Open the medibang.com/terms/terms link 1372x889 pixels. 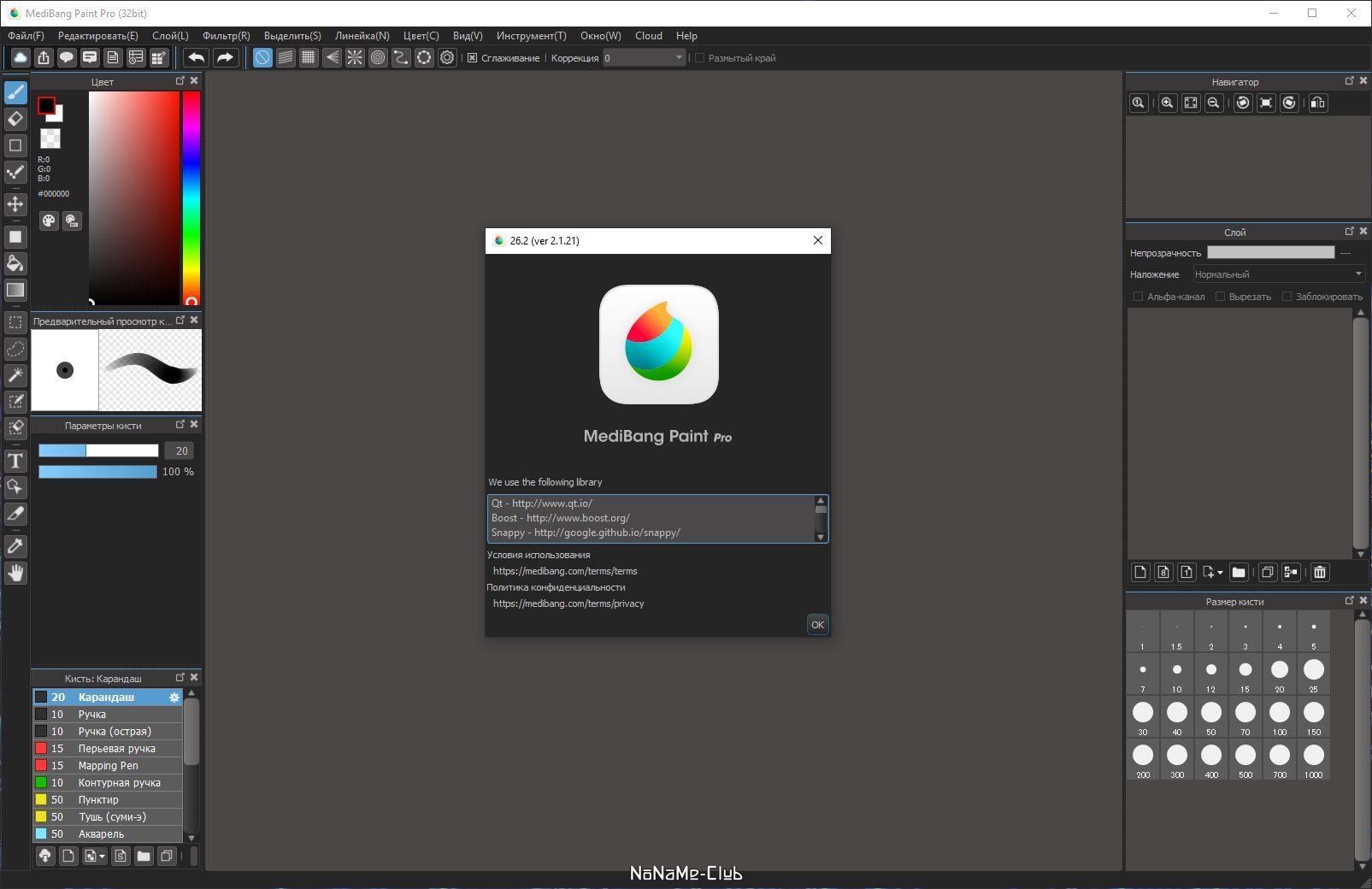pyautogui.click(x=565, y=571)
